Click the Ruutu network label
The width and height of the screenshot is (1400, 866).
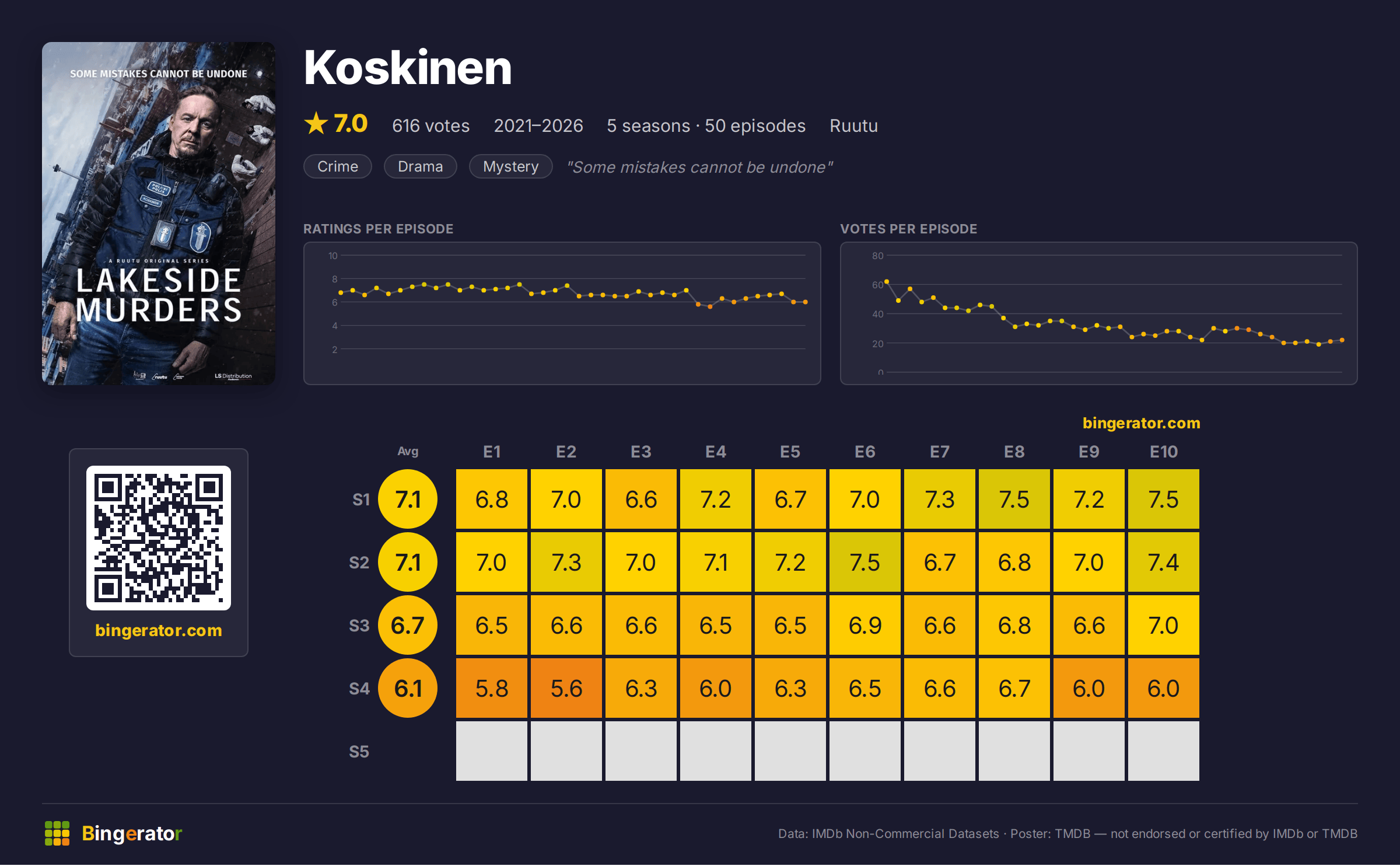[x=854, y=126]
